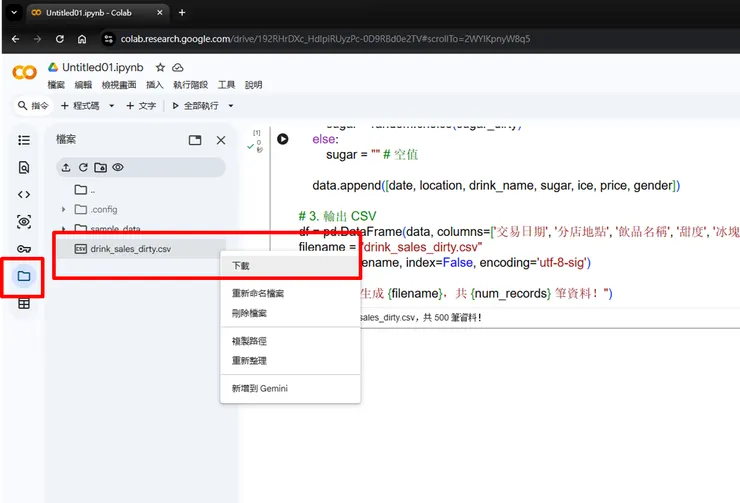The image size is (740, 503).
Task: Open a new browser tab
Action: [x=182, y=13]
